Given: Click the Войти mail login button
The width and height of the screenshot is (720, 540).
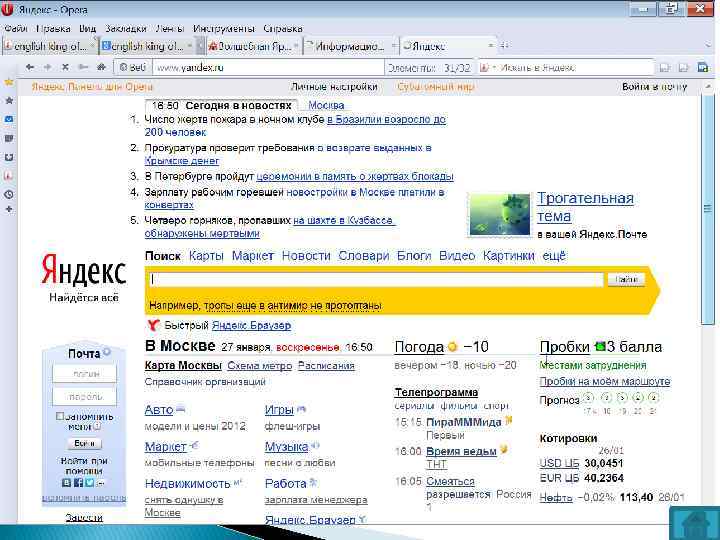Looking at the screenshot, I should click(x=84, y=443).
